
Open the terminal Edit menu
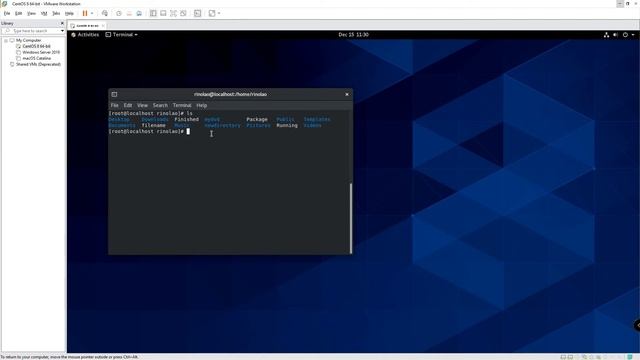[x=128, y=105]
